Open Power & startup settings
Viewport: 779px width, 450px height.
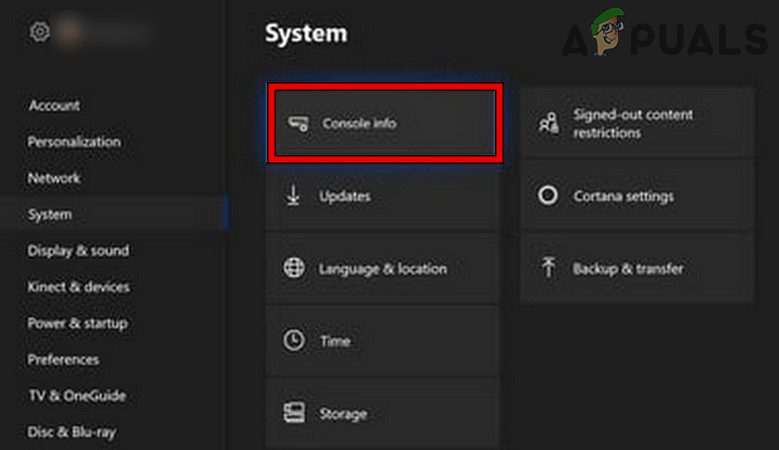pos(77,323)
